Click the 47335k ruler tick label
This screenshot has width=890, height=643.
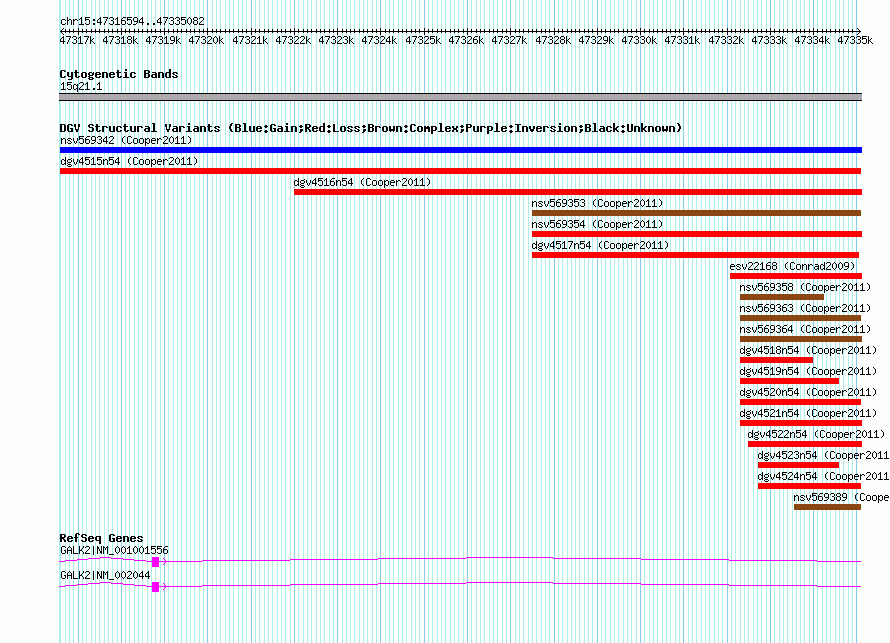click(855, 40)
